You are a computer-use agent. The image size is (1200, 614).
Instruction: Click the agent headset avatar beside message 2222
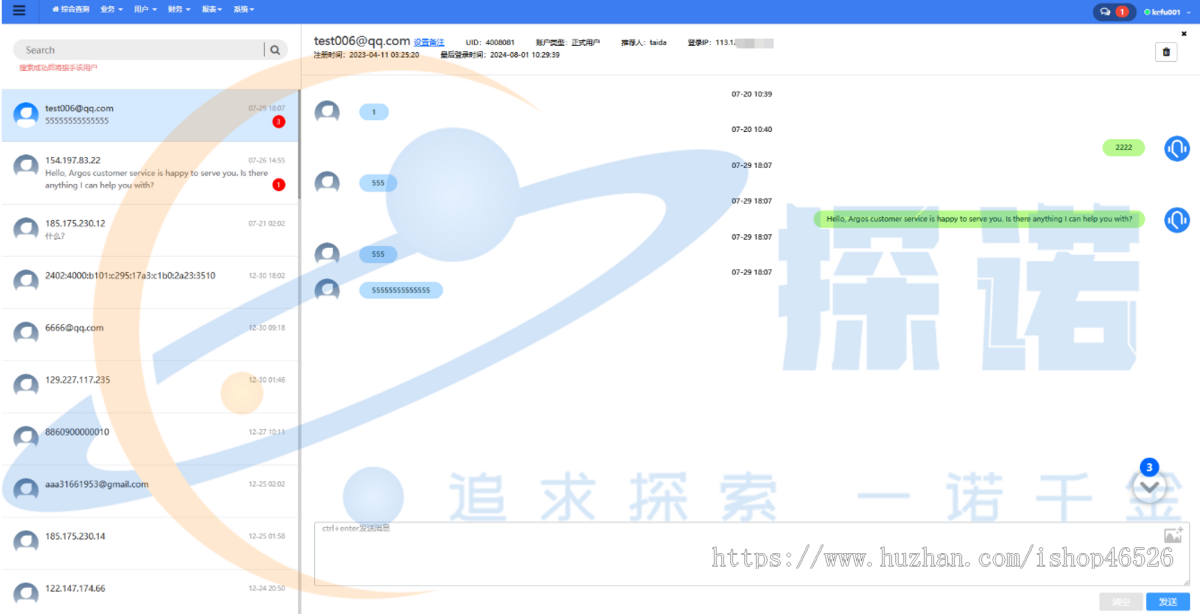(x=1177, y=148)
